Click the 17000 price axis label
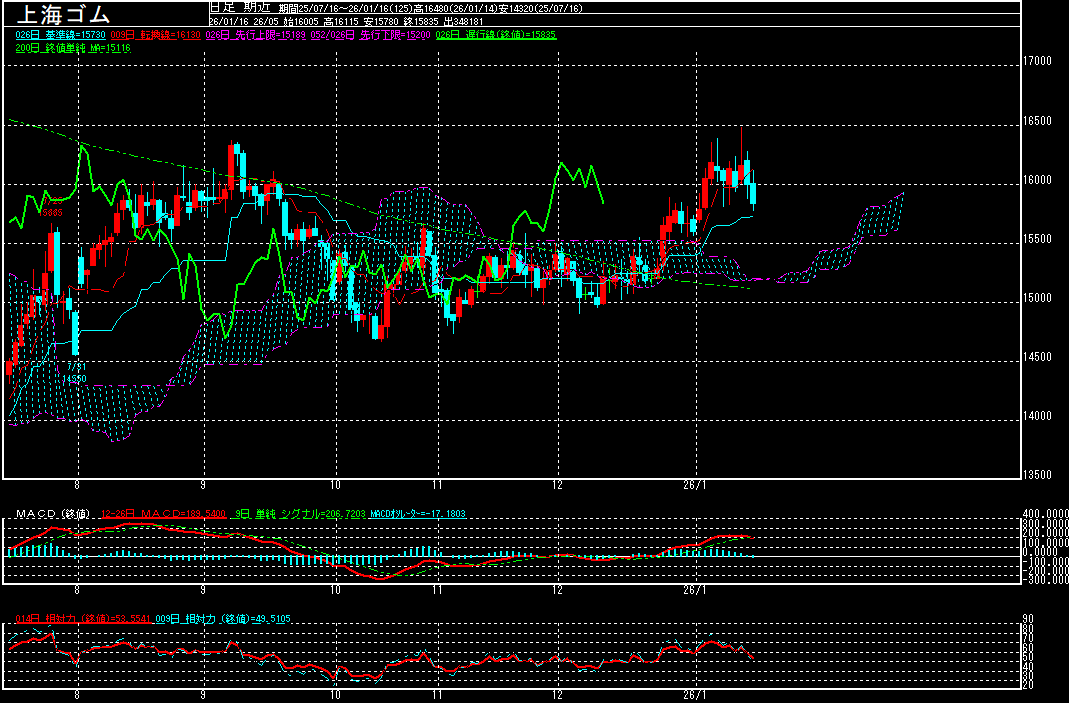 click(x=1038, y=61)
